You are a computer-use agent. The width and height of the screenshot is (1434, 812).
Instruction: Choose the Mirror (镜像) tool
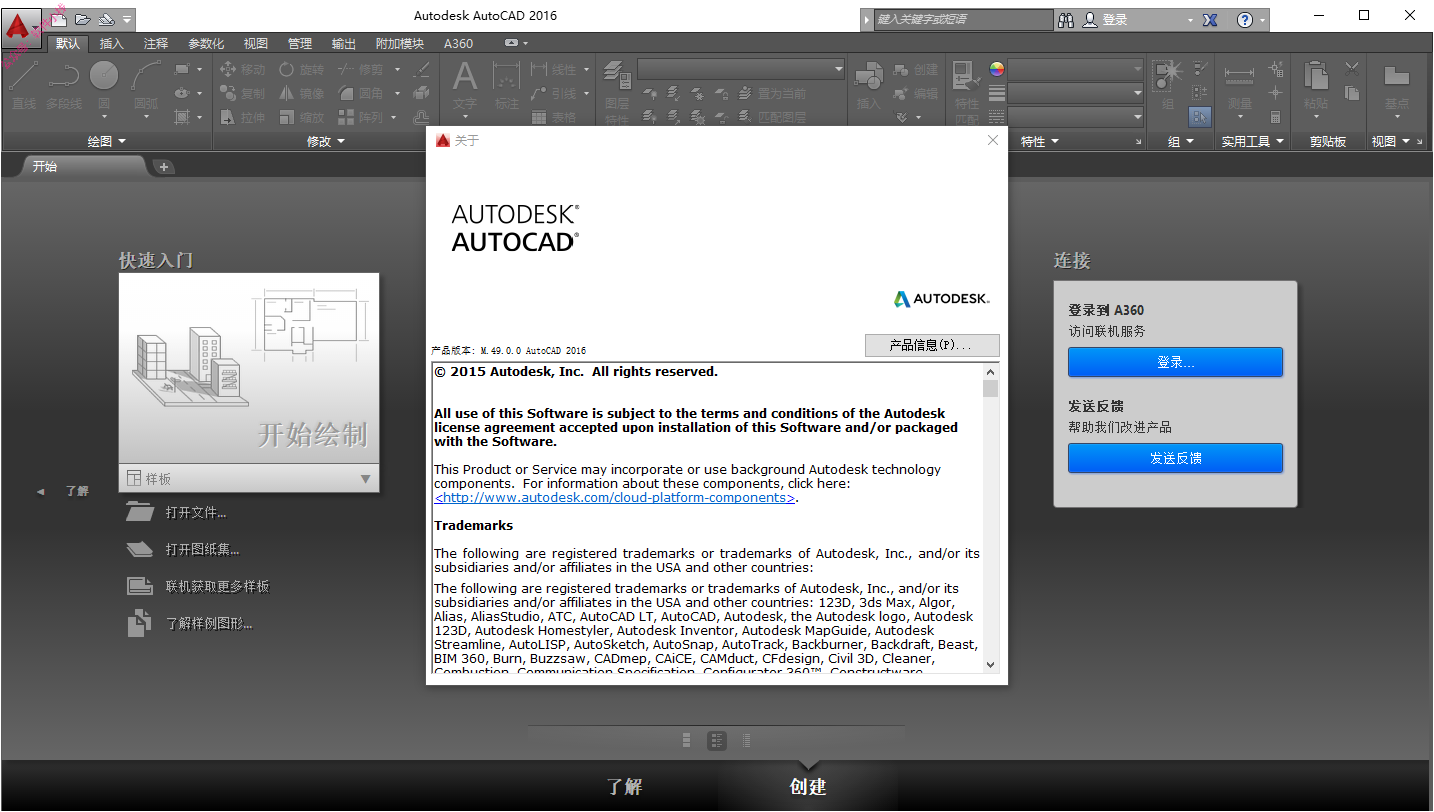[302, 93]
